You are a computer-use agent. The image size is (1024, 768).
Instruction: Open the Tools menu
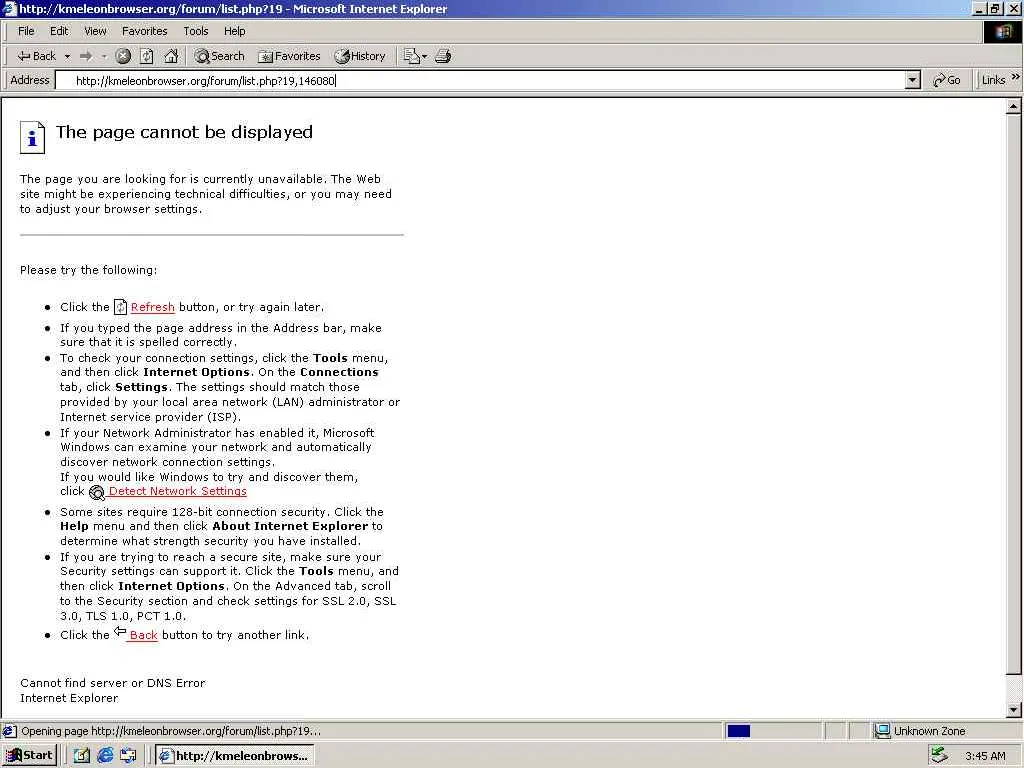195,31
